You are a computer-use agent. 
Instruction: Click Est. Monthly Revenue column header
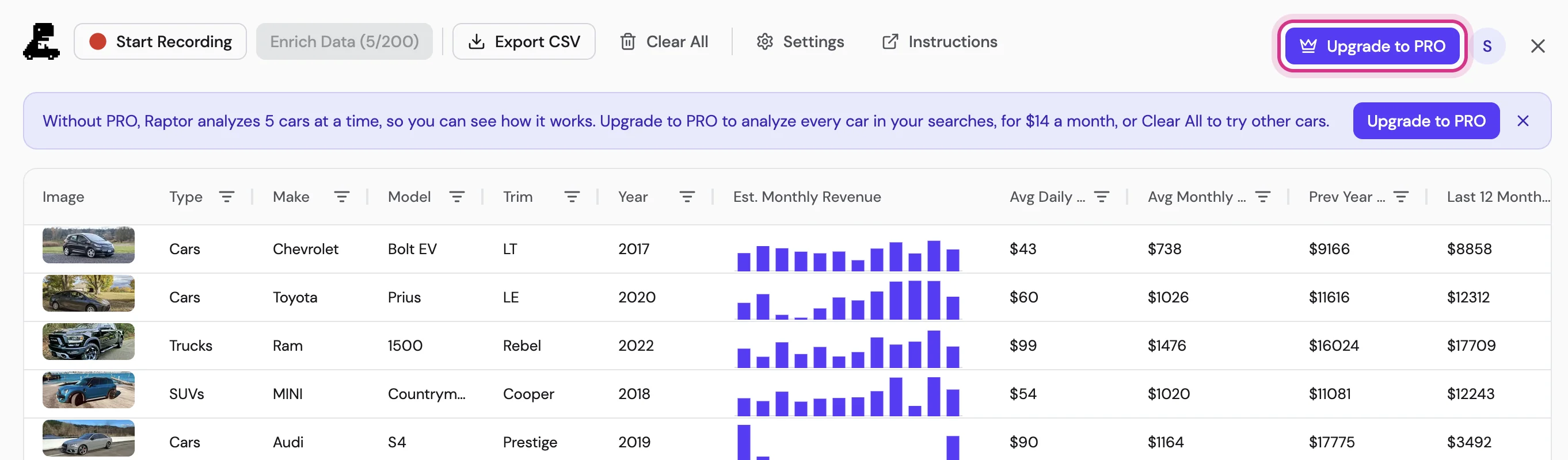806,197
